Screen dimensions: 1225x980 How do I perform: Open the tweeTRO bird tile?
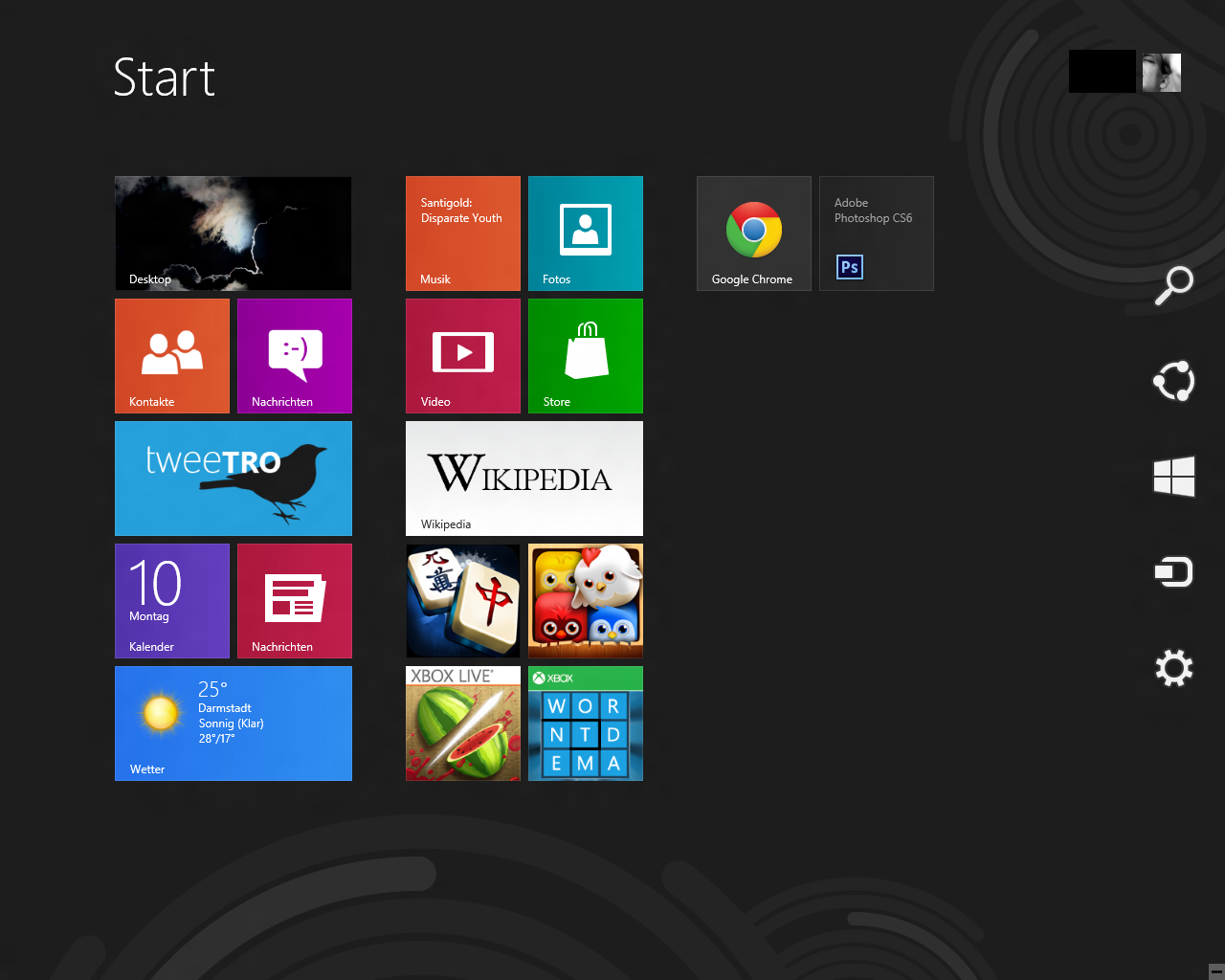(x=233, y=479)
